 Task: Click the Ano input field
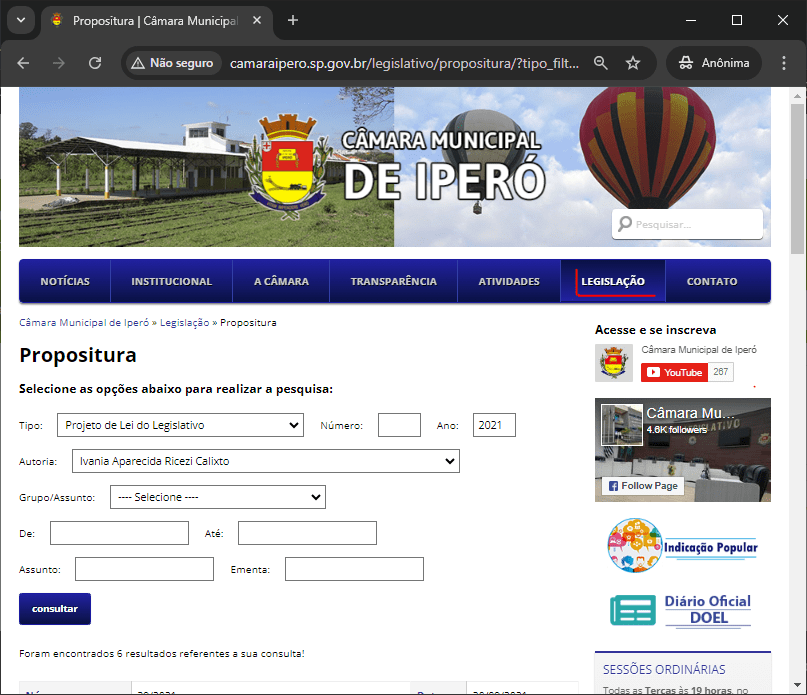click(x=494, y=425)
